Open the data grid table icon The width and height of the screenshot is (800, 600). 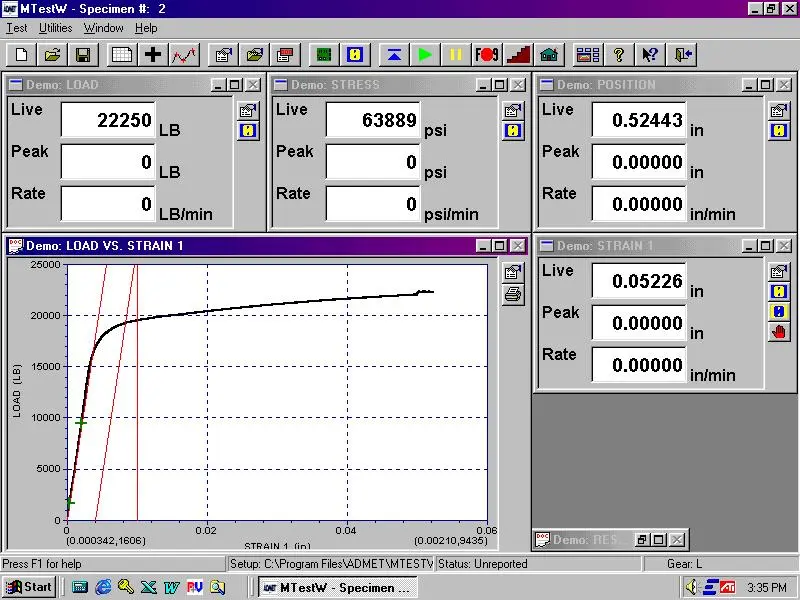point(121,54)
